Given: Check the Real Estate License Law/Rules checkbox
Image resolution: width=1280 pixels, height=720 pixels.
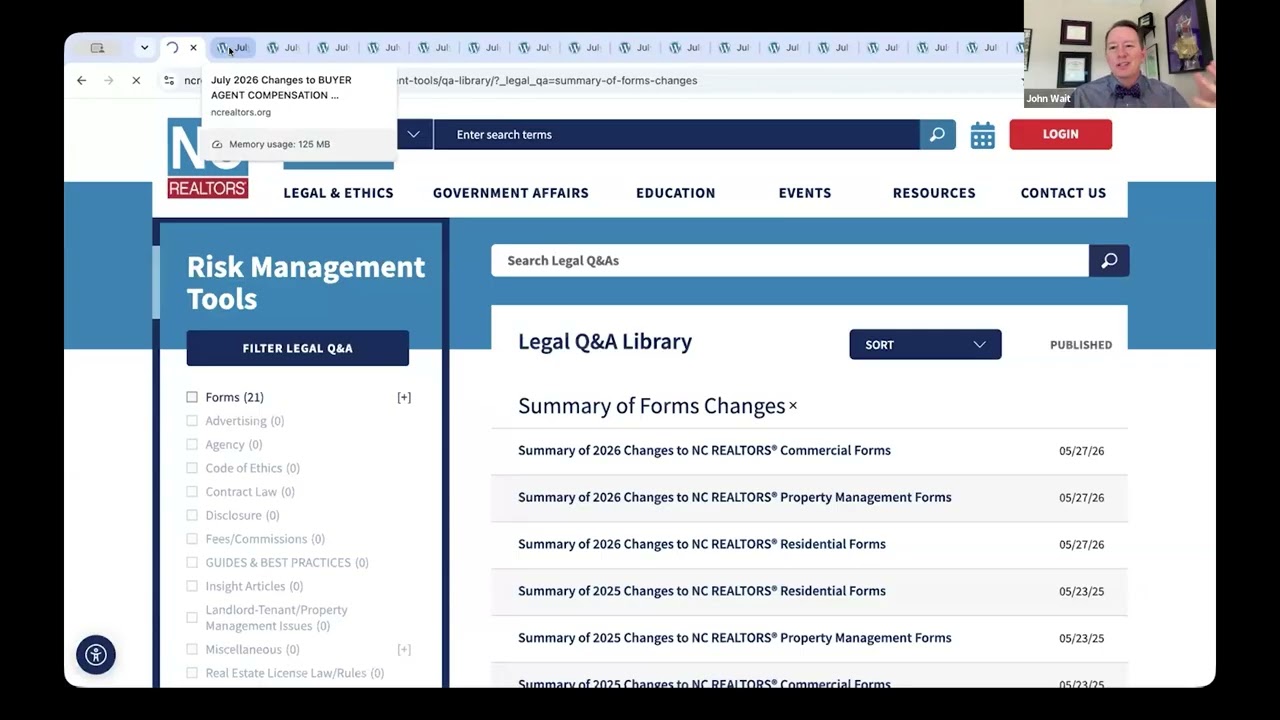Looking at the screenshot, I should 192,673.
